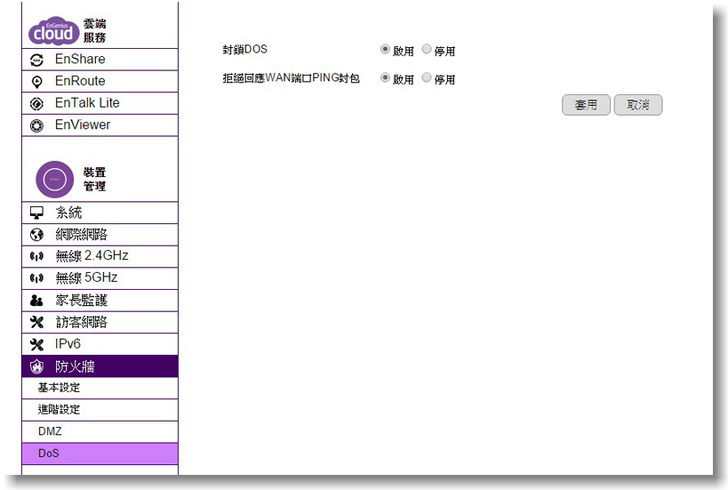Click the EnRoute location pin icon
728x490 pixels.
pyautogui.click(x=37, y=82)
